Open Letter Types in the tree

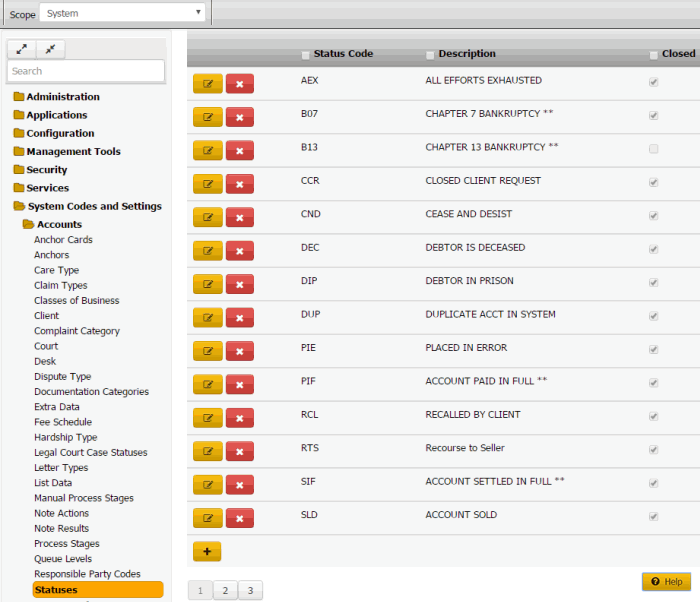(61, 468)
